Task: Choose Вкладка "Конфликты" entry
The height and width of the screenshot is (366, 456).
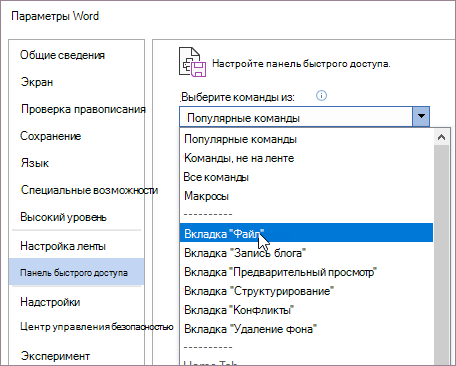Action: pyautogui.click(x=306, y=310)
